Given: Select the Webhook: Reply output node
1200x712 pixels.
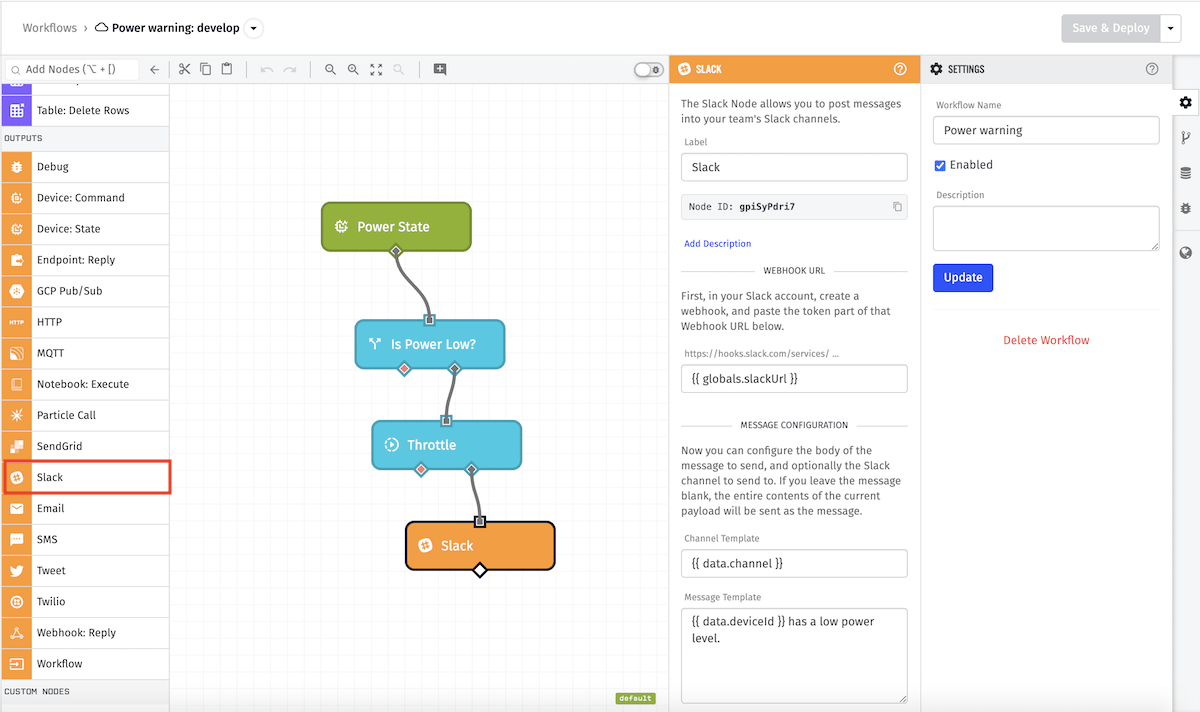Looking at the screenshot, I should coord(85,632).
